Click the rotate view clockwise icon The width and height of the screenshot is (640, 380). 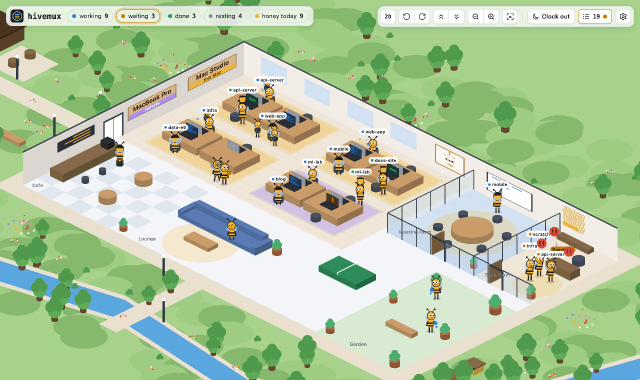pyautogui.click(x=422, y=17)
